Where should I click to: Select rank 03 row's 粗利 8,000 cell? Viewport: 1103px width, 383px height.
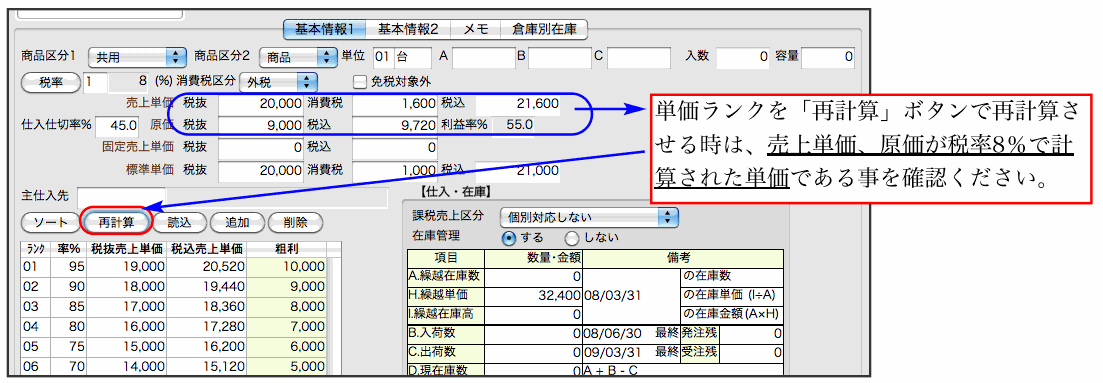click(x=286, y=308)
